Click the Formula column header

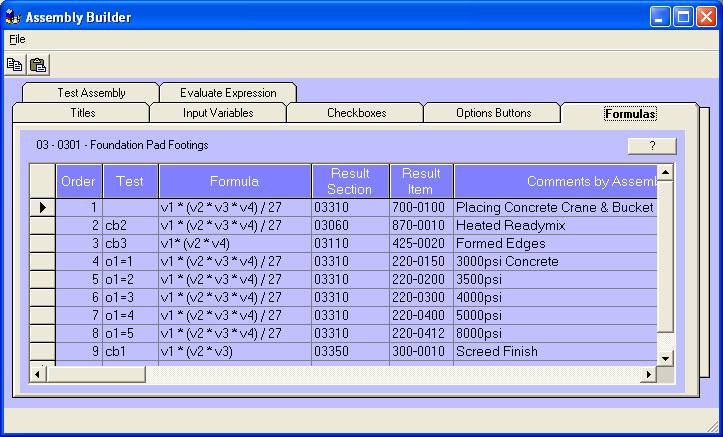point(234,181)
